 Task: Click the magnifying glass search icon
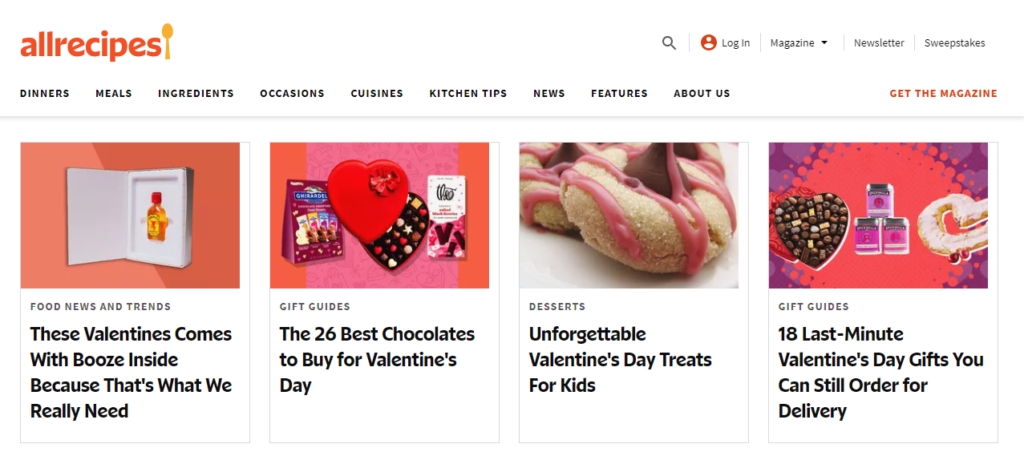(x=669, y=43)
